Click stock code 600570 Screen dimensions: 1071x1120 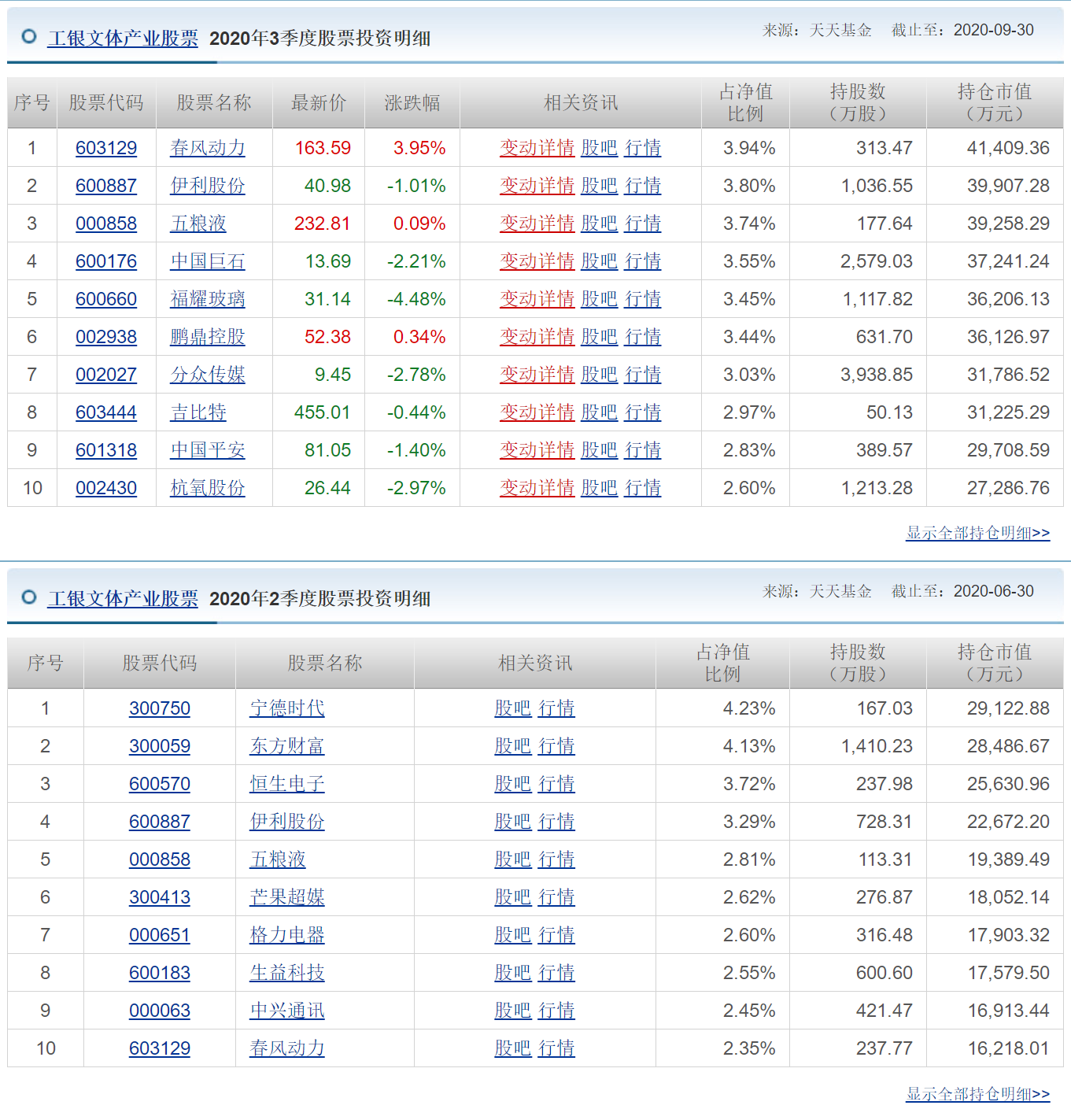[160, 784]
